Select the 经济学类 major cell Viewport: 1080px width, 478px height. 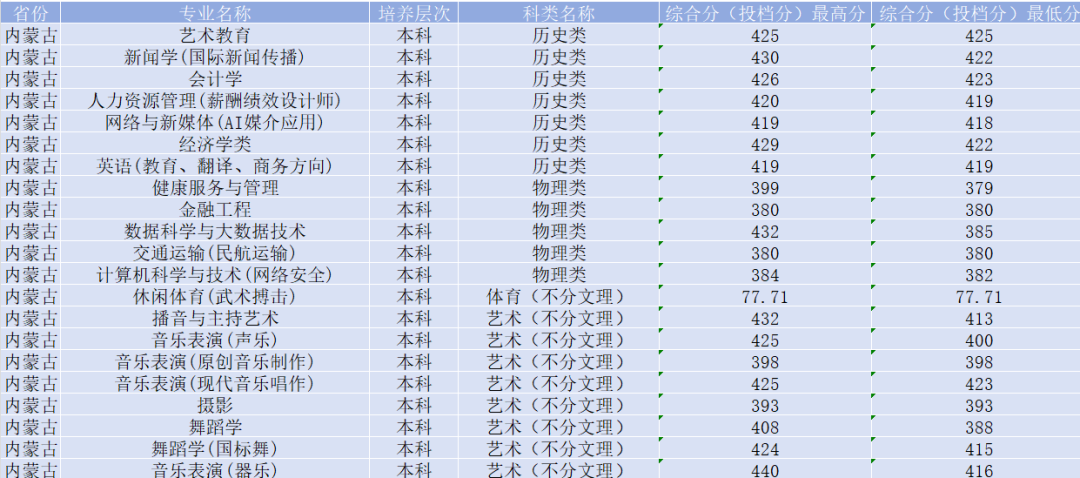click(215, 144)
